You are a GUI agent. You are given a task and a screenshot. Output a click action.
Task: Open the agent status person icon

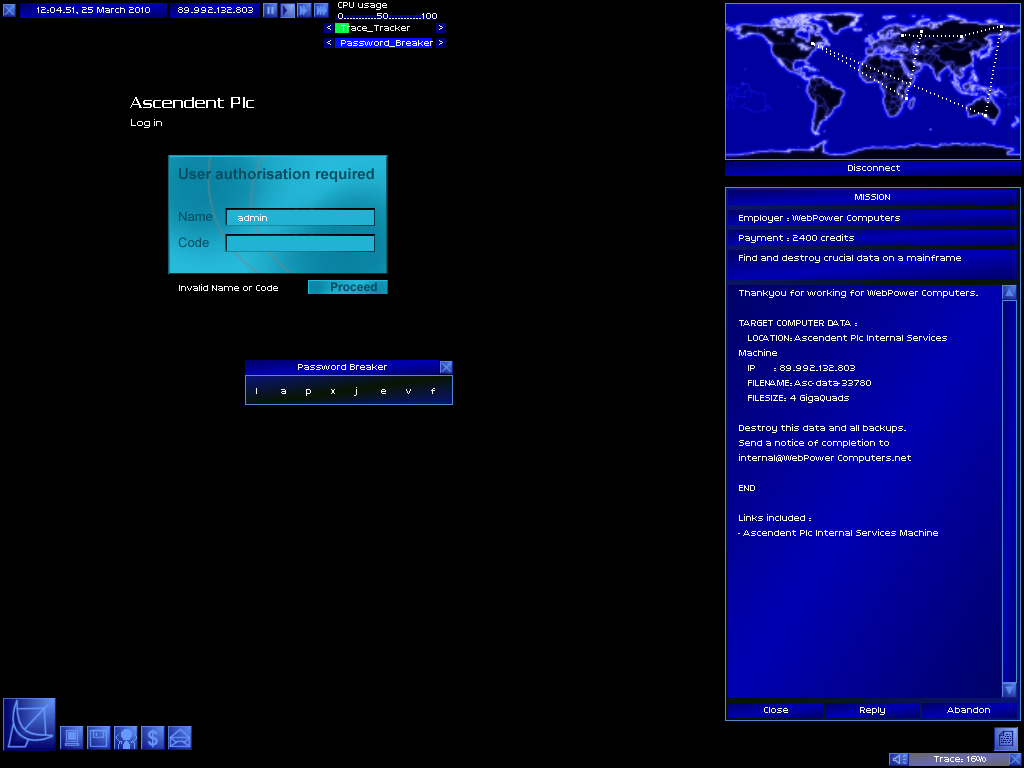coord(125,738)
